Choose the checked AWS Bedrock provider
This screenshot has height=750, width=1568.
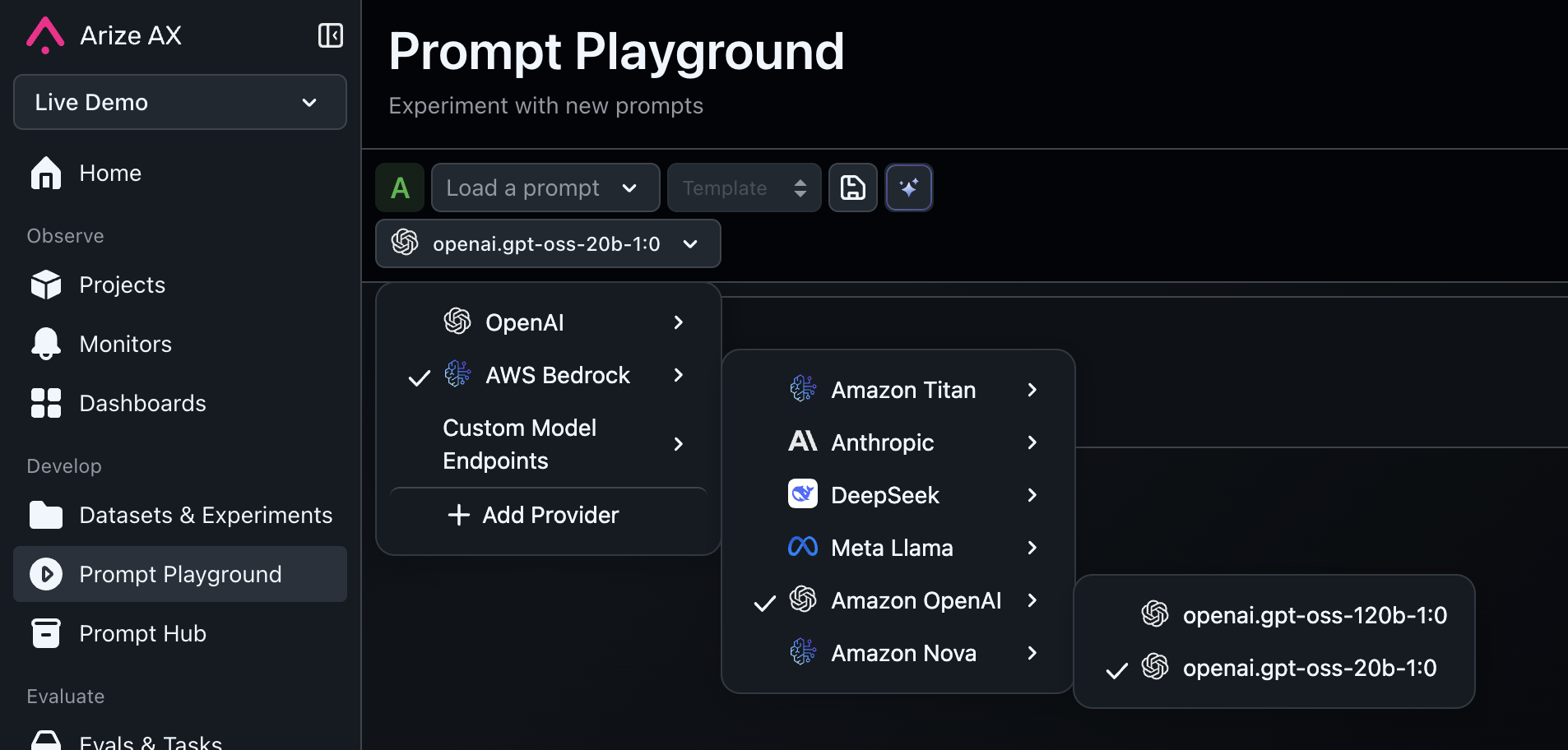pyautogui.click(x=557, y=375)
